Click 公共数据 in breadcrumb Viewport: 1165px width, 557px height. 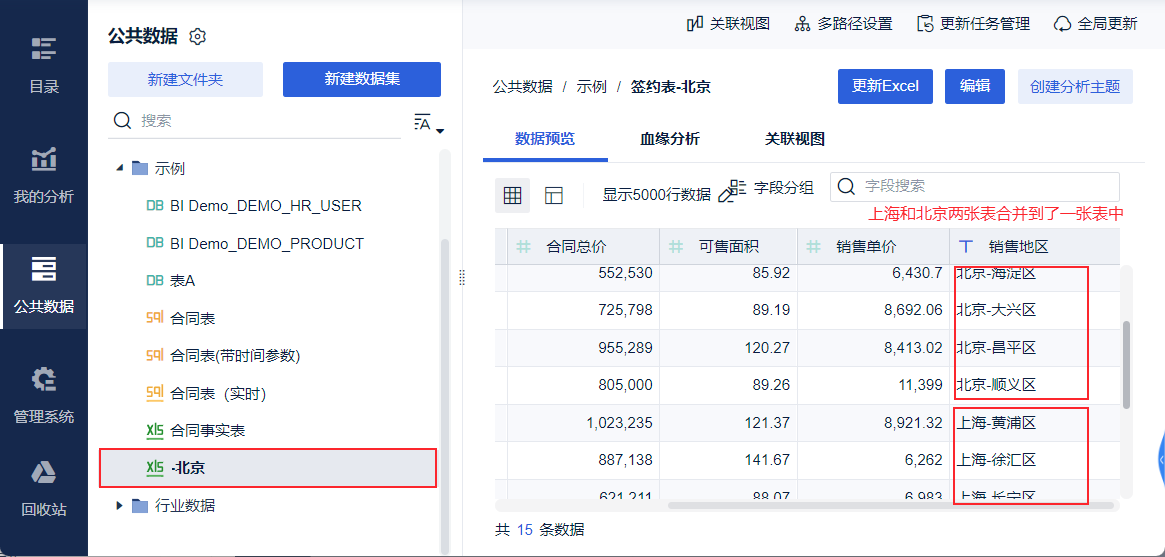[522, 87]
